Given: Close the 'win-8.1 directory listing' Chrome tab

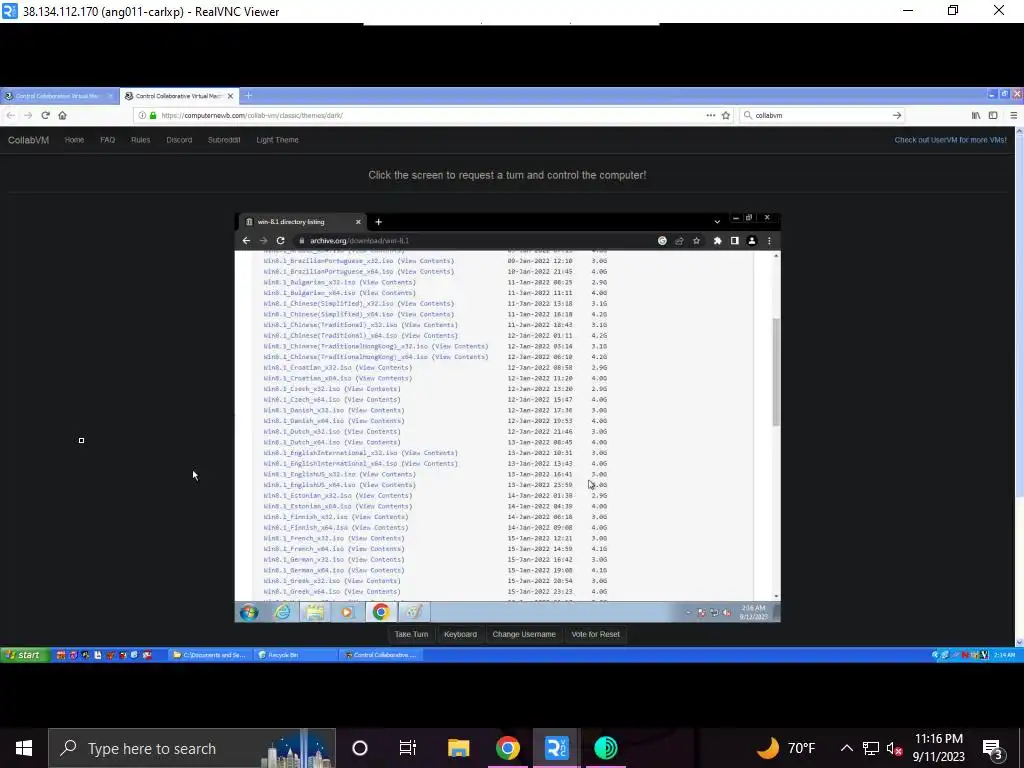Looking at the screenshot, I should [x=358, y=222].
